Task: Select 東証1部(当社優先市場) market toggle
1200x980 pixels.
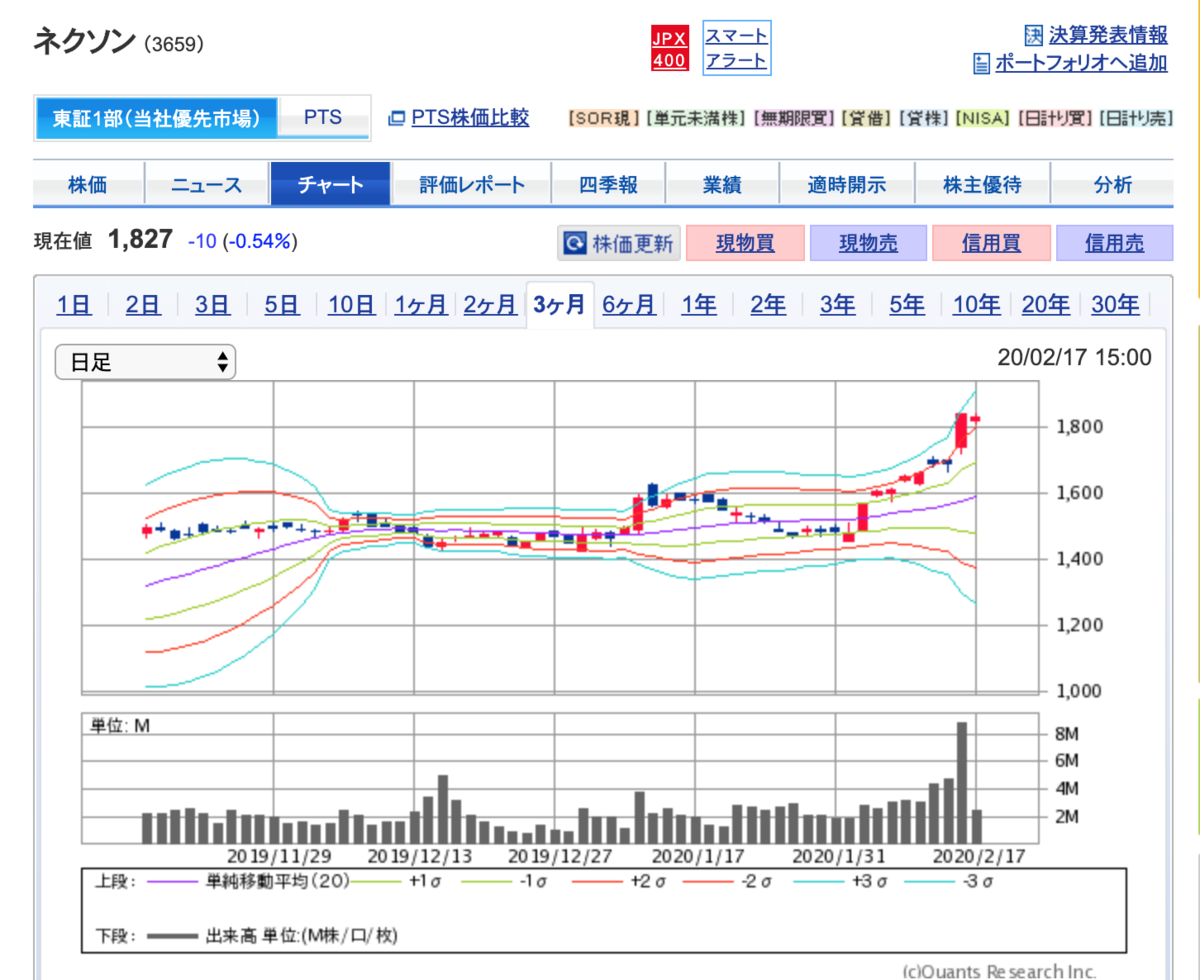Action: [x=155, y=118]
